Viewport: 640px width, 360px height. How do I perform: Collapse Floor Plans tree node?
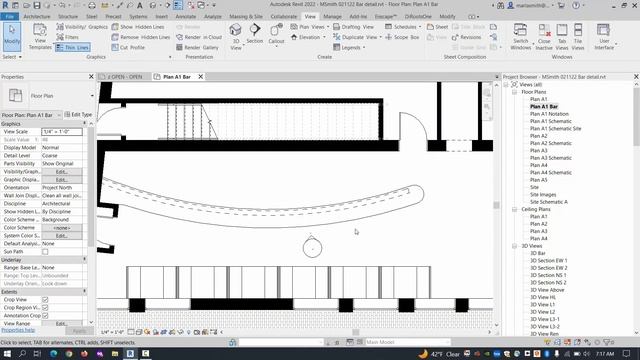coord(514,92)
